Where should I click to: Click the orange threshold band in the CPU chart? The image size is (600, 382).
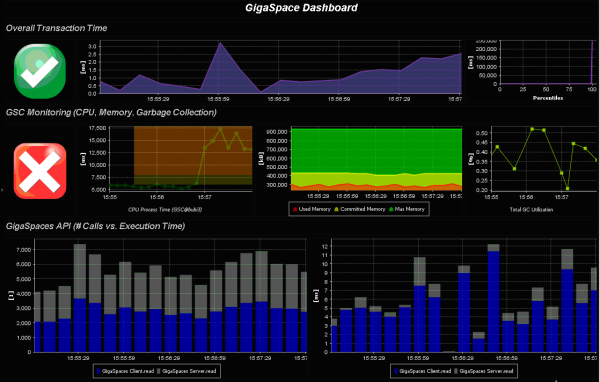pos(193,151)
